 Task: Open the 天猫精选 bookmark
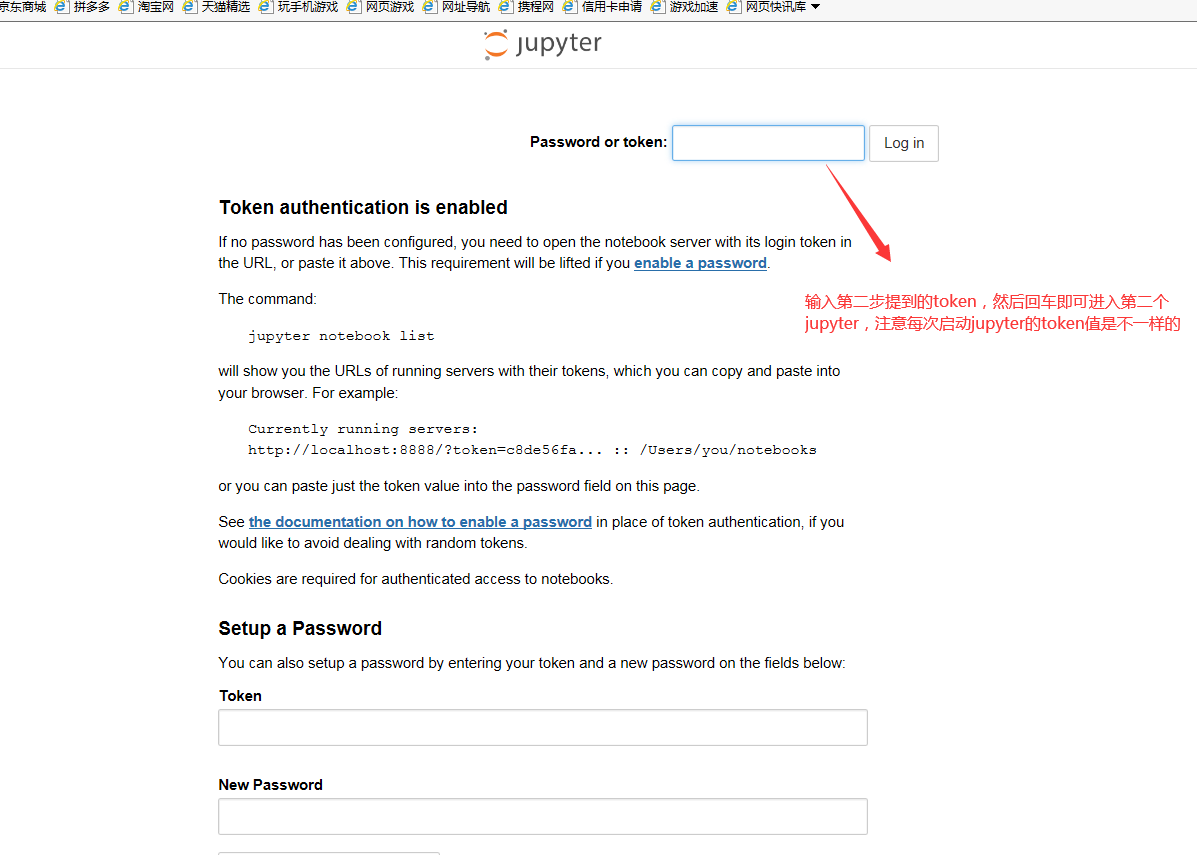tap(217, 7)
